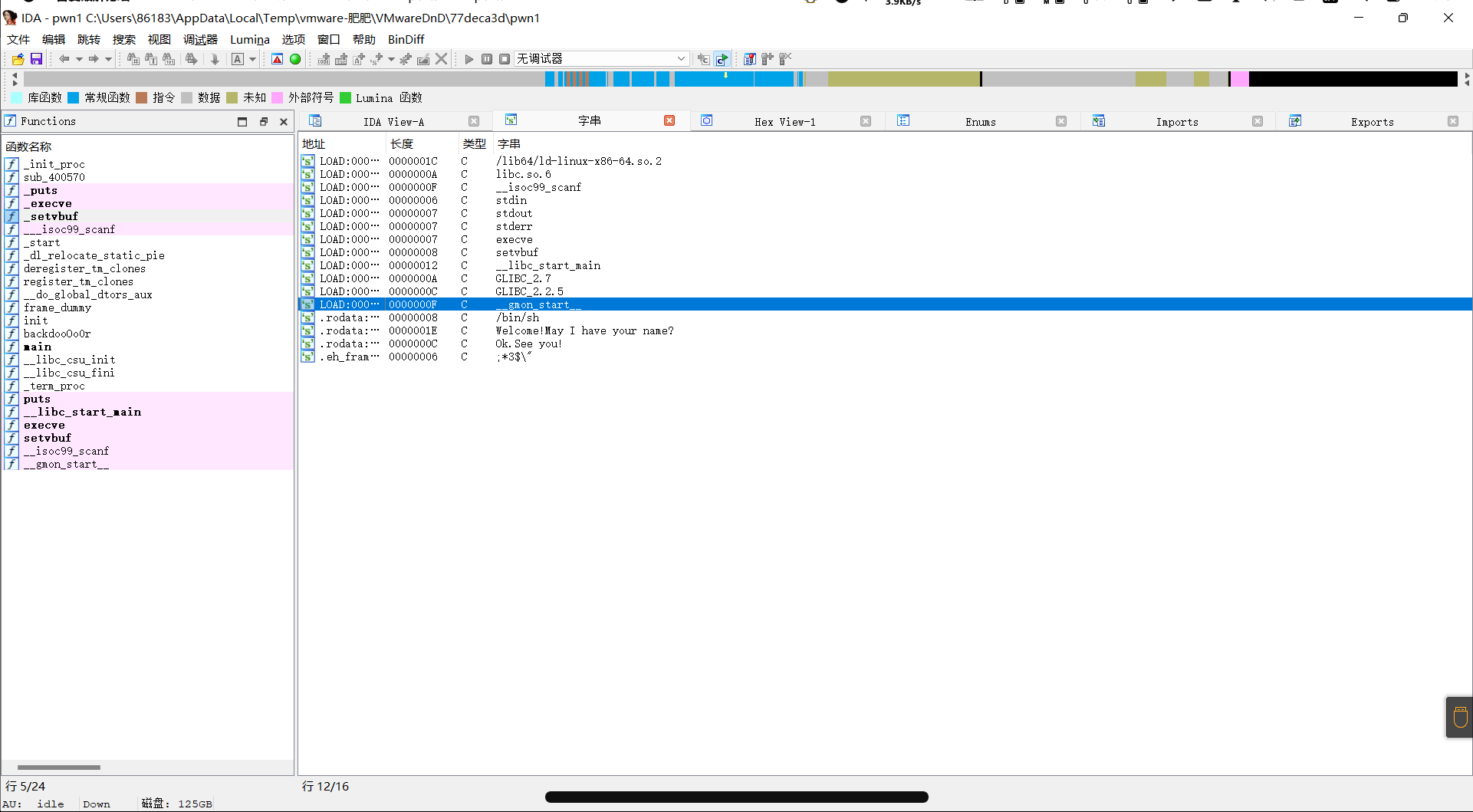Screen dimensions: 1473x812
Task: Float the Functions panel window
Action: click(263, 121)
